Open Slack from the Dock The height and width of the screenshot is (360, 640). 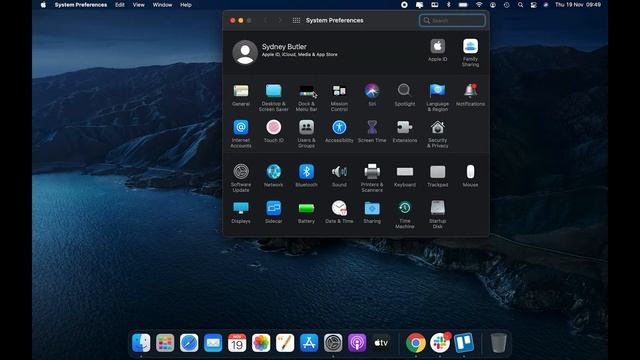[440, 343]
